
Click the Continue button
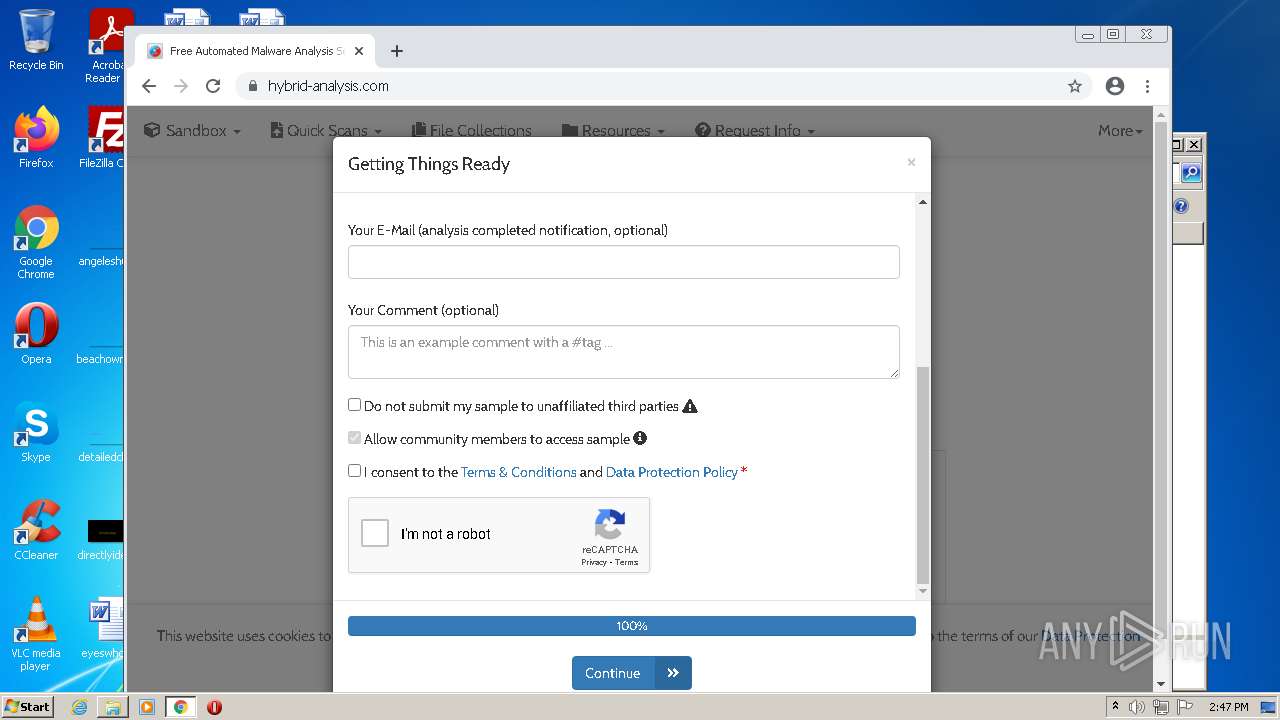[632, 673]
